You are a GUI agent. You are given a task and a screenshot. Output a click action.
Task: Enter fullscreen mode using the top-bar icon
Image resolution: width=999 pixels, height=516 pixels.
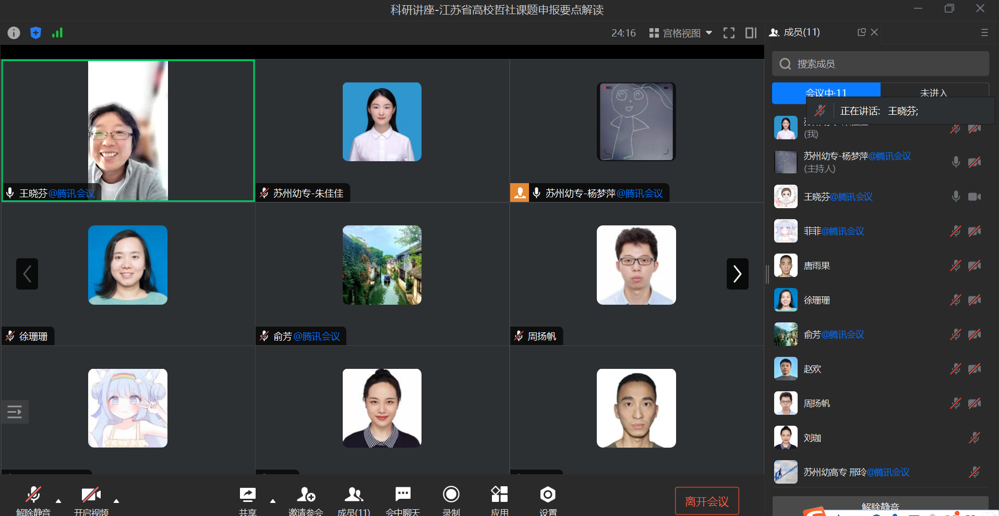click(729, 33)
